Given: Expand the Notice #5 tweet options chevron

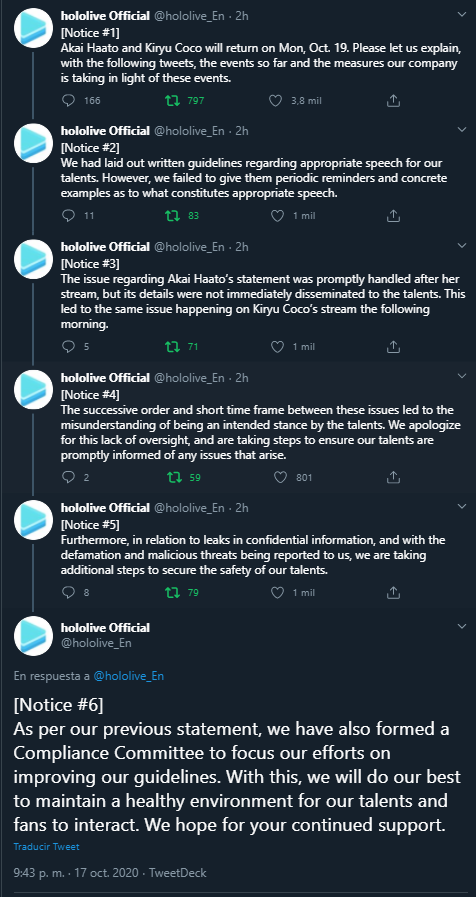Looking at the screenshot, I should click(462, 506).
